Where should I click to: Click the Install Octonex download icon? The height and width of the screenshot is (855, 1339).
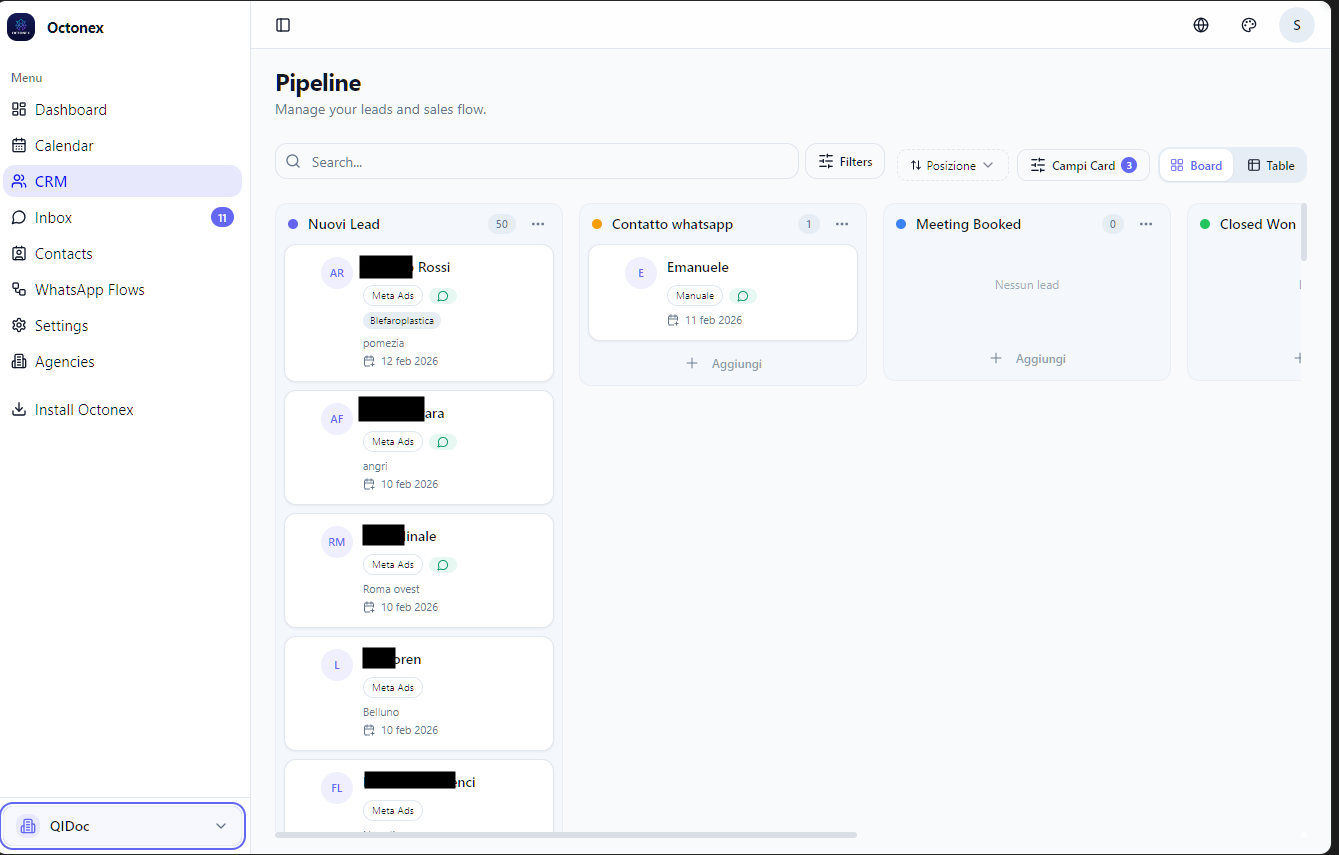pos(19,409)
